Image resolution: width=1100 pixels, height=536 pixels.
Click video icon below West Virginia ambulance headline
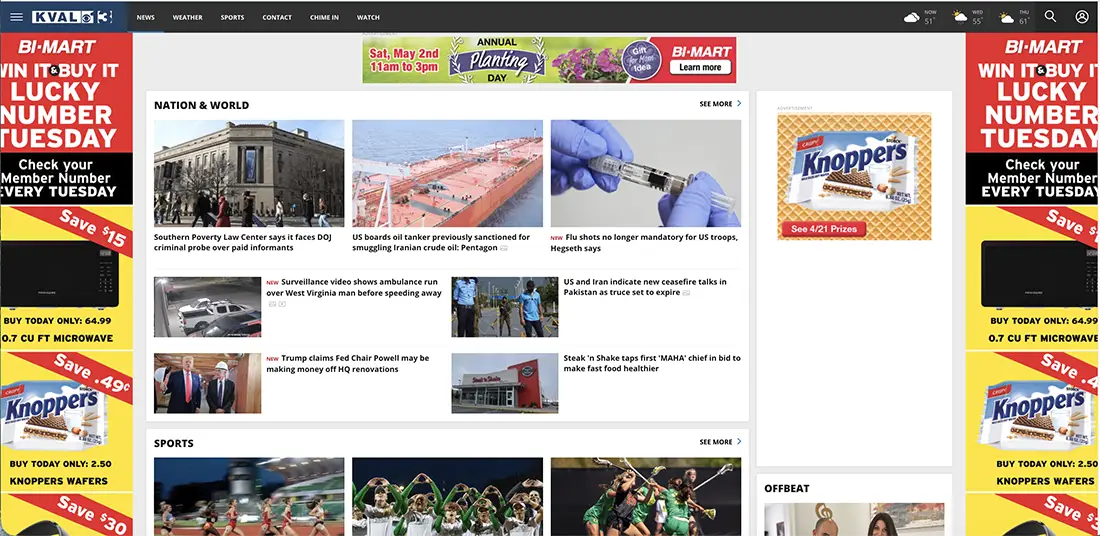[282, 304]
